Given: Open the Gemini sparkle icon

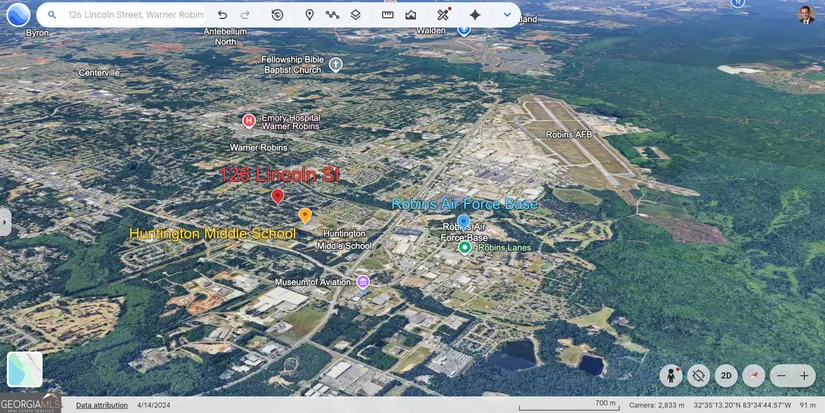Looking at the screenshot, I should [x=475, y=15].
